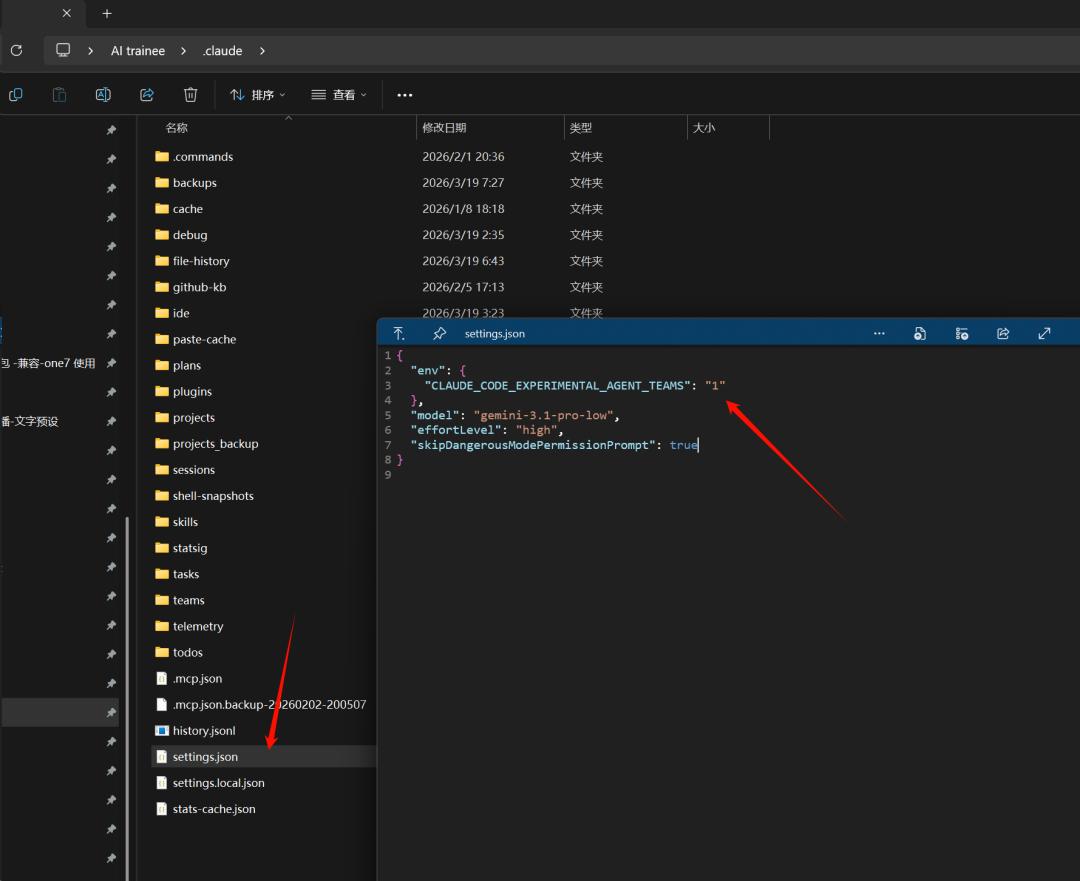1080x881 pixels.
Task: Click the list settings icon in the preview header
Action: pos(962,334)
